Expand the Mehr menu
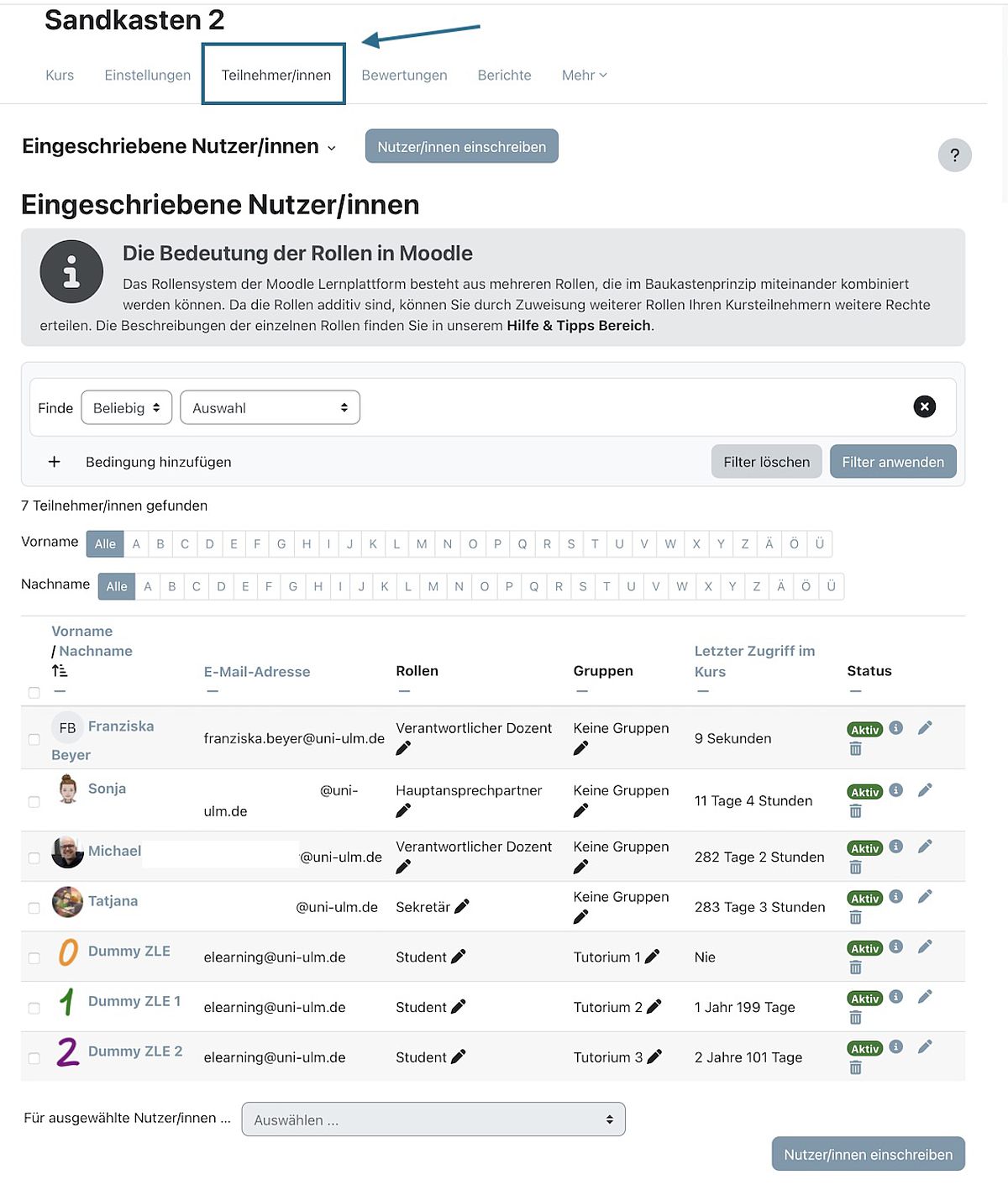Image resolution: width=1008 pixels, height=1185 pixels. tap(584, 75)
